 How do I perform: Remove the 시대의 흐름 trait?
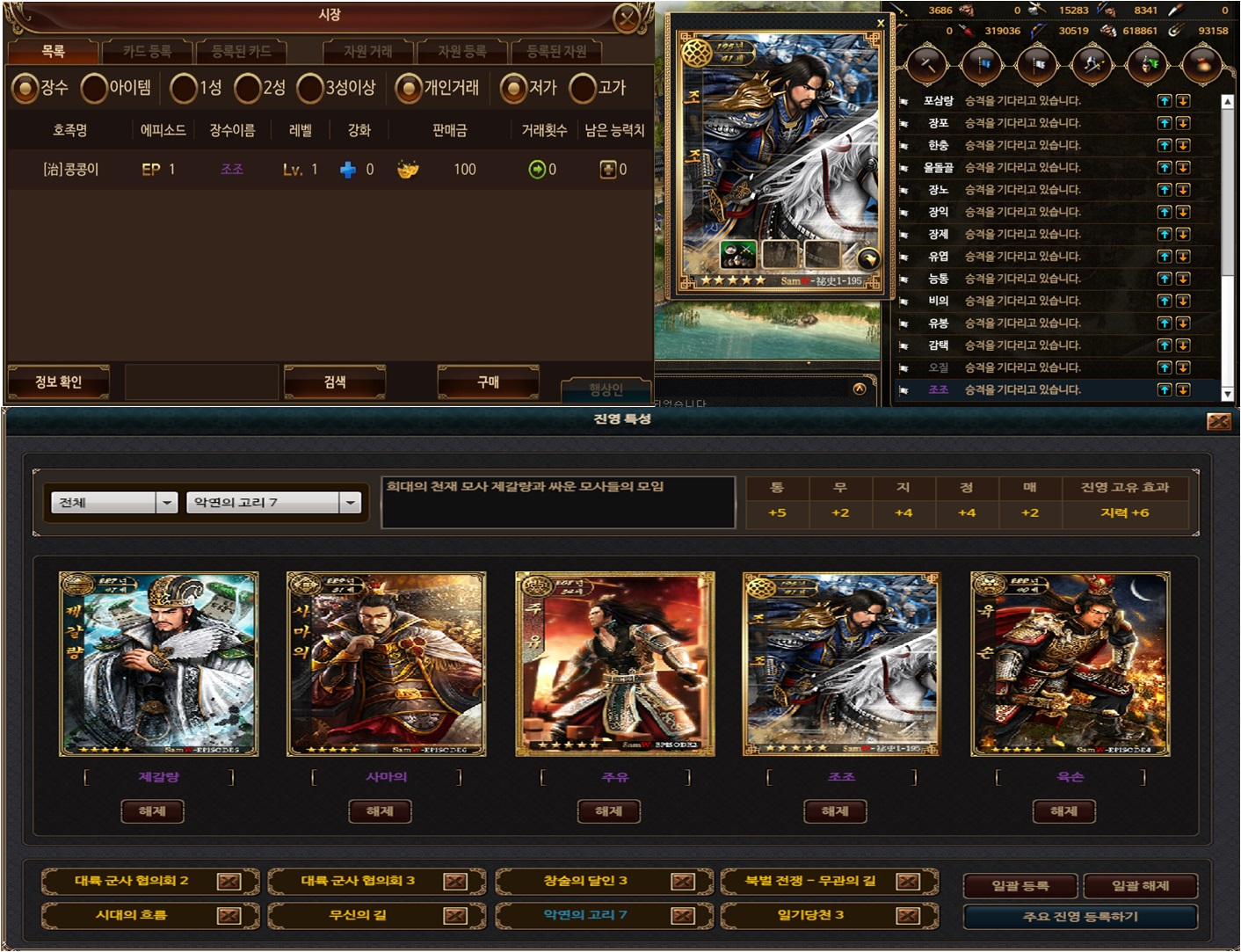[x=229, y=916]
